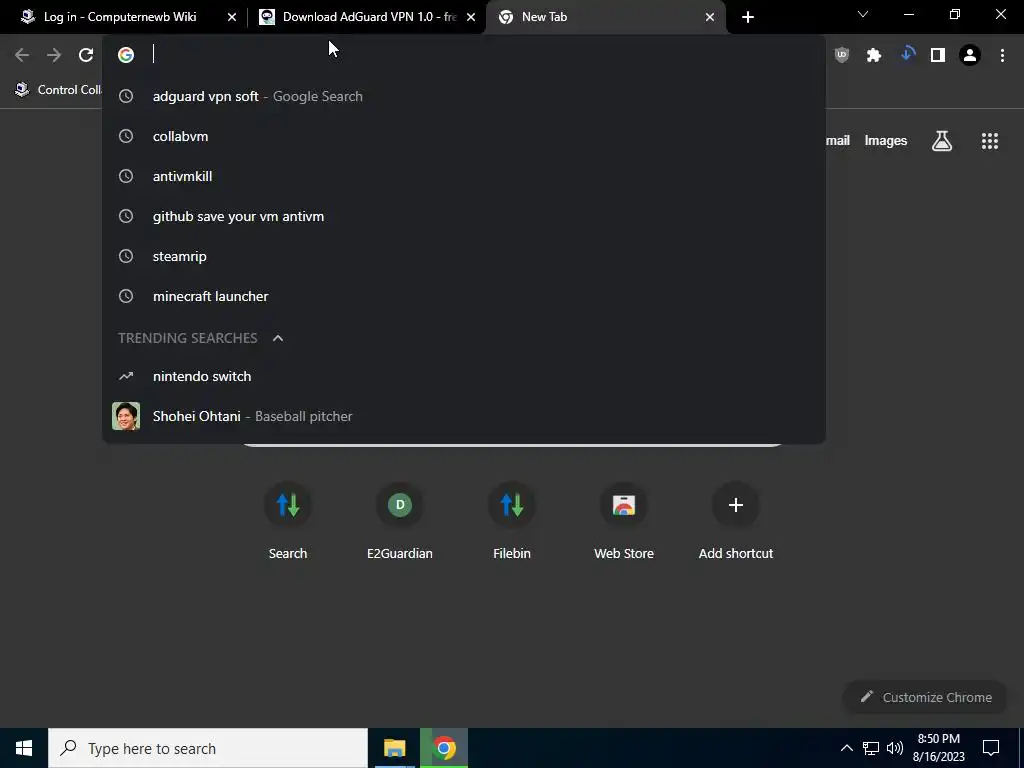Image resolution: width=1024 pixels, height=768 pixels.
Task: Open the Extensions puzzle-piece menu
Action: pos(874,55)
